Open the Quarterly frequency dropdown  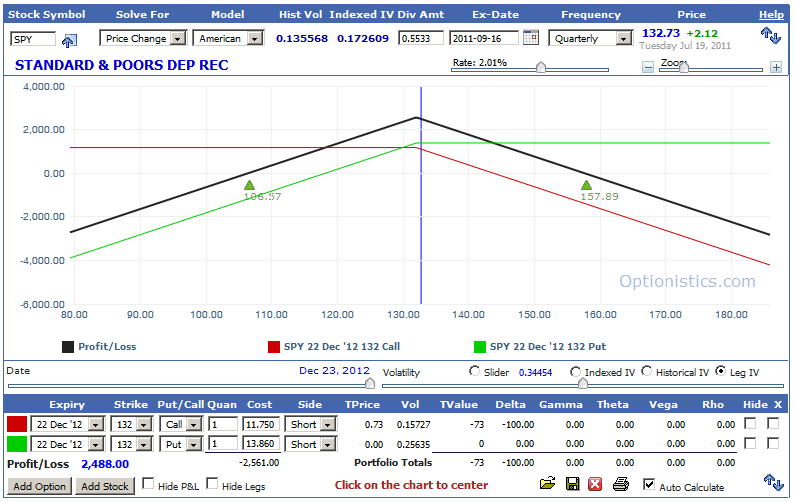point(591,39)
